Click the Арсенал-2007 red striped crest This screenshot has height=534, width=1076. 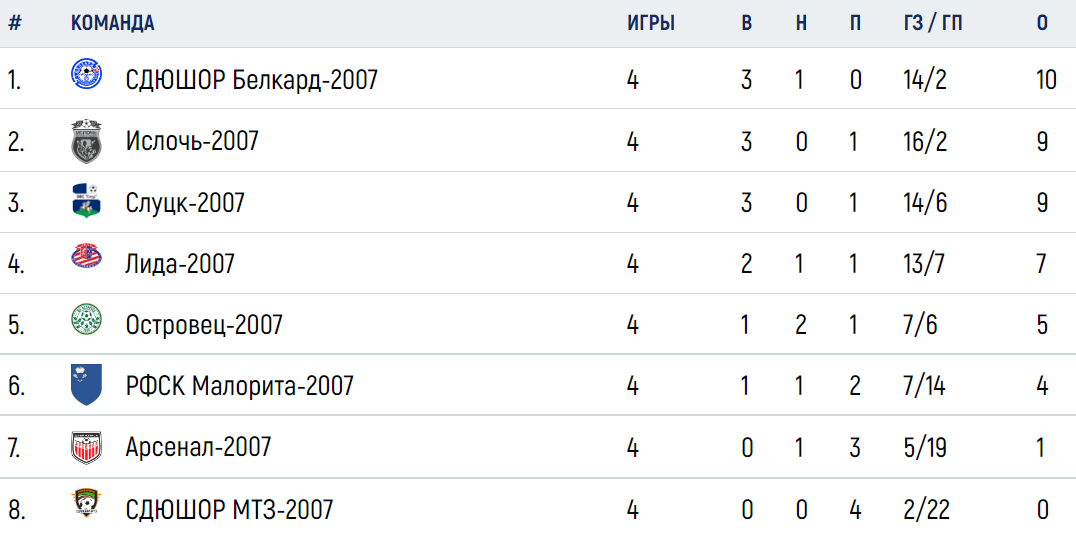coord(87,448)
